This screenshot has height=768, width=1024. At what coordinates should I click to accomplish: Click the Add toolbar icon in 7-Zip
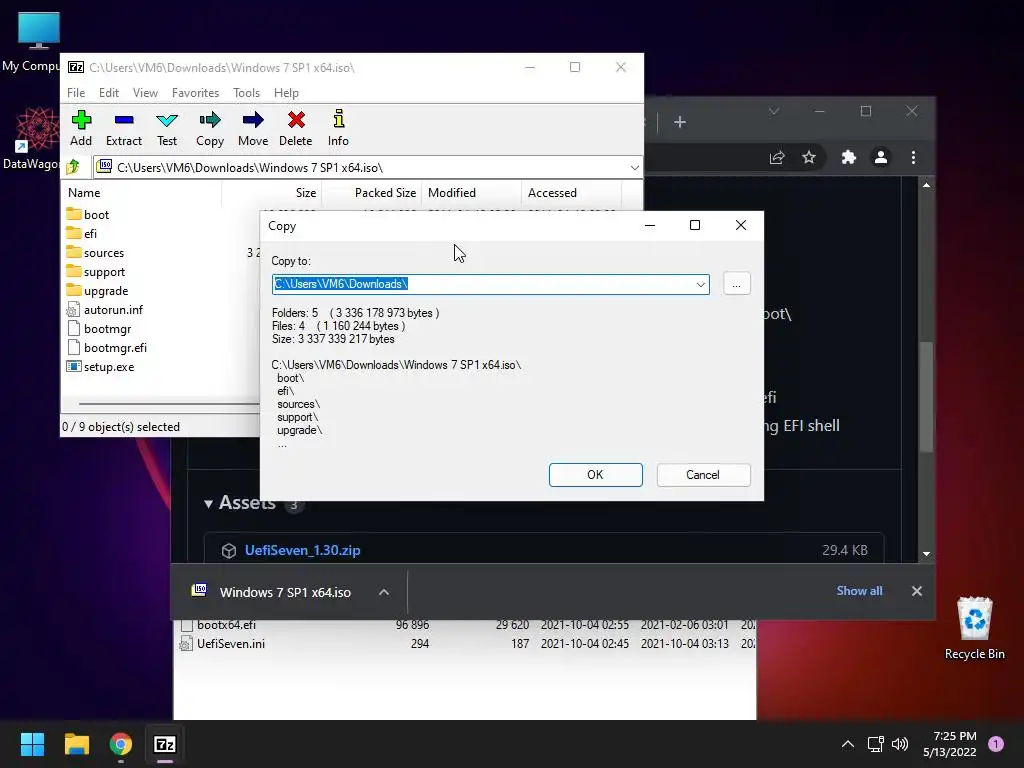point(81,128)
